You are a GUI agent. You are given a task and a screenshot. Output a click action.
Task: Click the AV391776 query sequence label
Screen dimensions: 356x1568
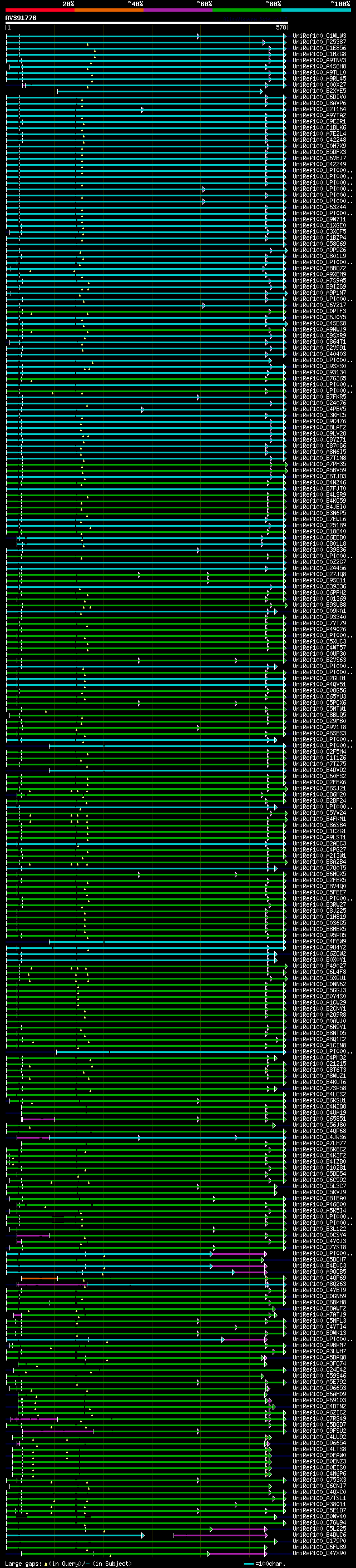point(21,18)
